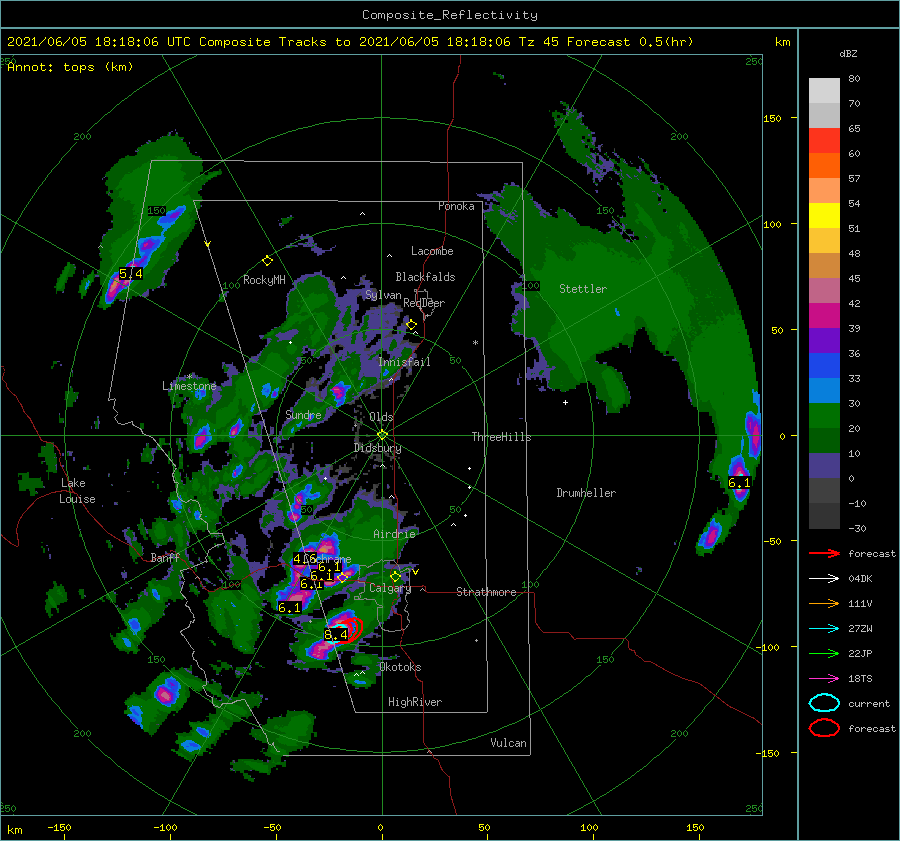Click the Drumheller city label
The height and width of the screenshot is (841, 900).
coord(586,493)
